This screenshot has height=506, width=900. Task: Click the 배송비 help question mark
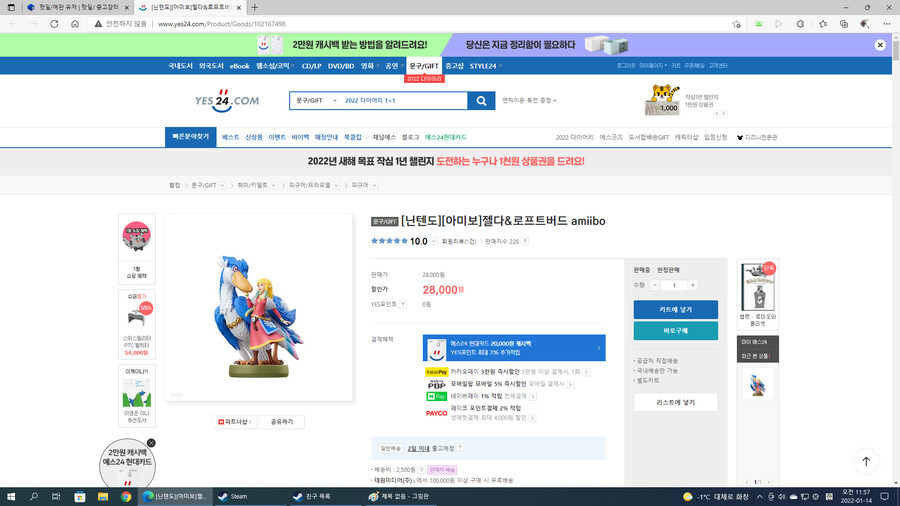pos(421,470)
